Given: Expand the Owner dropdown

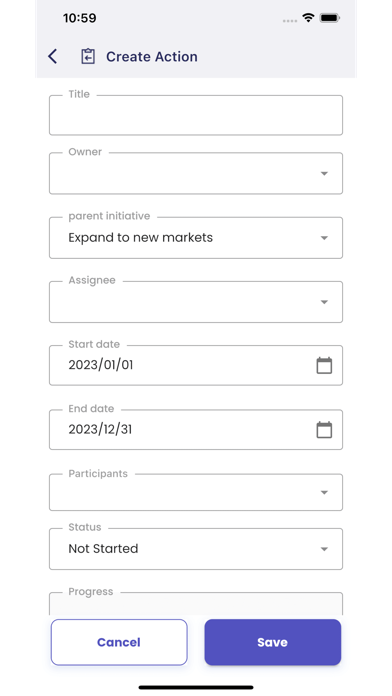Looking at the screenshot, I should pos(196,173).
